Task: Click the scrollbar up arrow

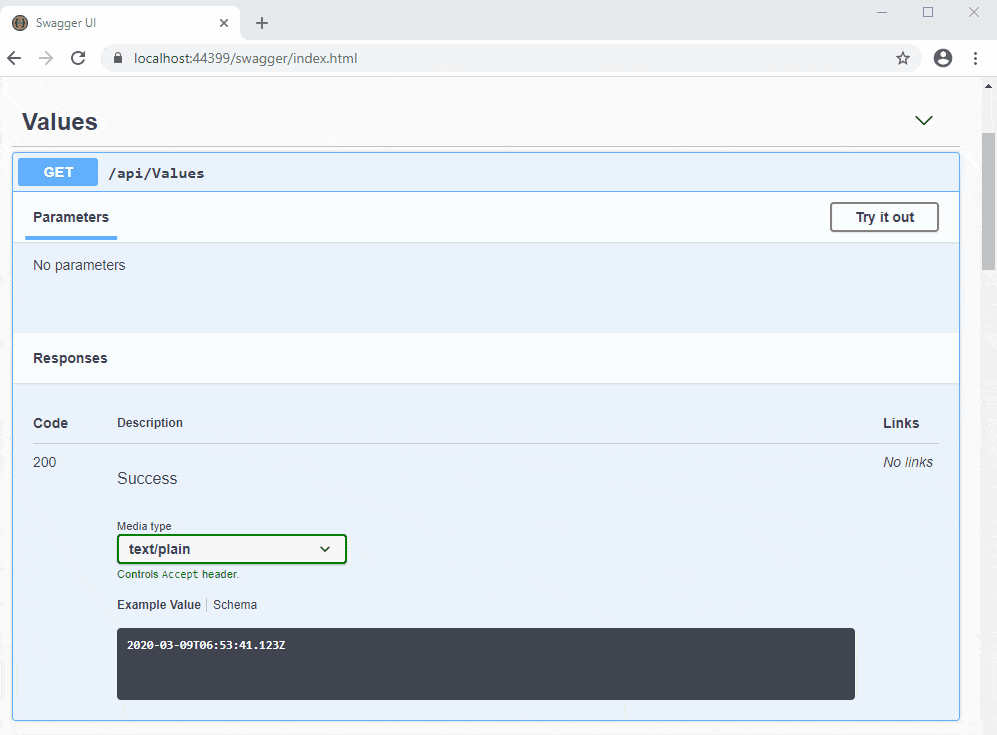Action: (988, 86)
